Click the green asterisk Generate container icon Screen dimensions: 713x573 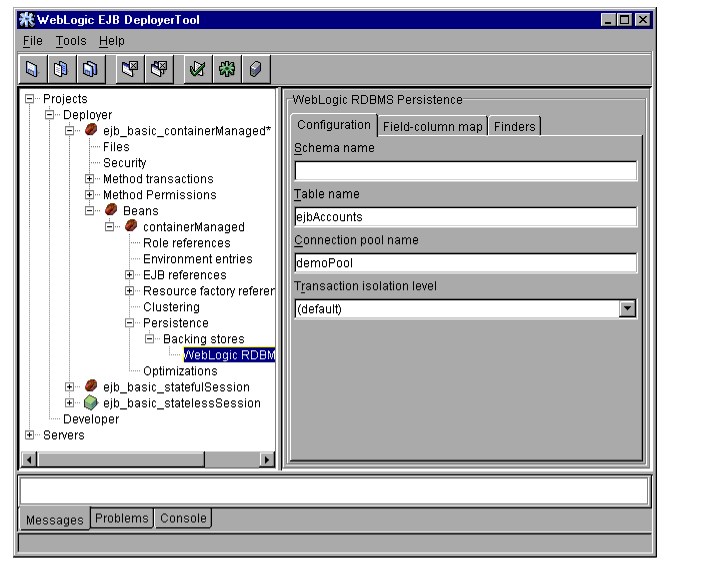pyautogui.click(x=227, y=69)
